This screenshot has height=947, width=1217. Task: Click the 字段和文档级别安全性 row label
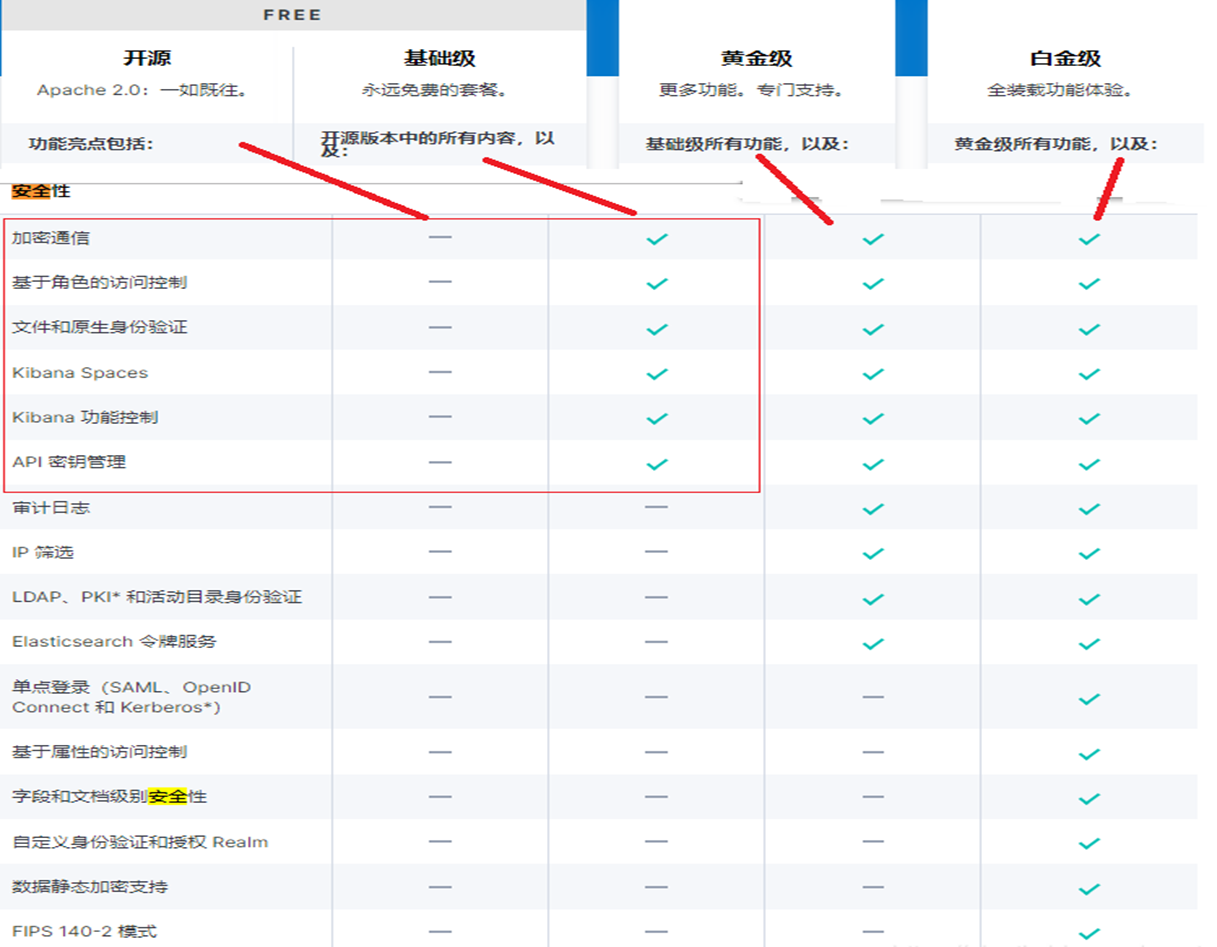pyautogui.click(x=110, y=797)
